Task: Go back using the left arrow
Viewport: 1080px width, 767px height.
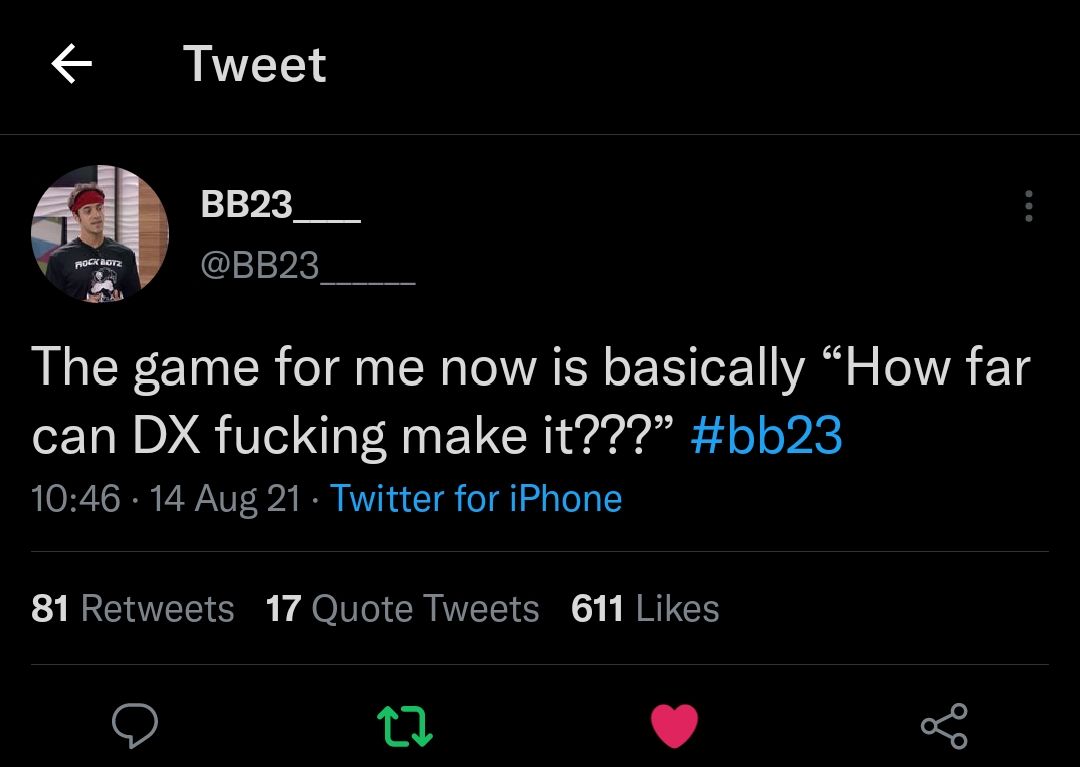Action: (x=72, y=66)
